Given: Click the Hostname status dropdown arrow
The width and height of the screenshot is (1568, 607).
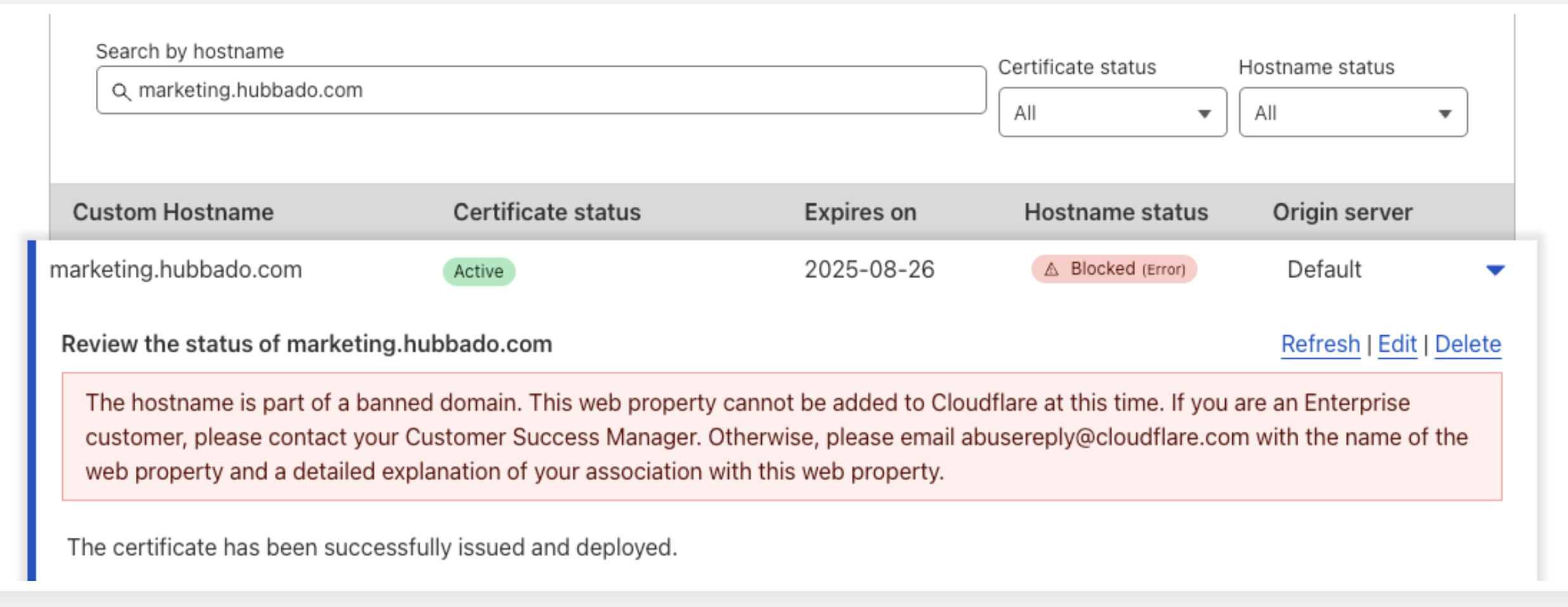Looking at the screenshot, I should click(1445, 114).
